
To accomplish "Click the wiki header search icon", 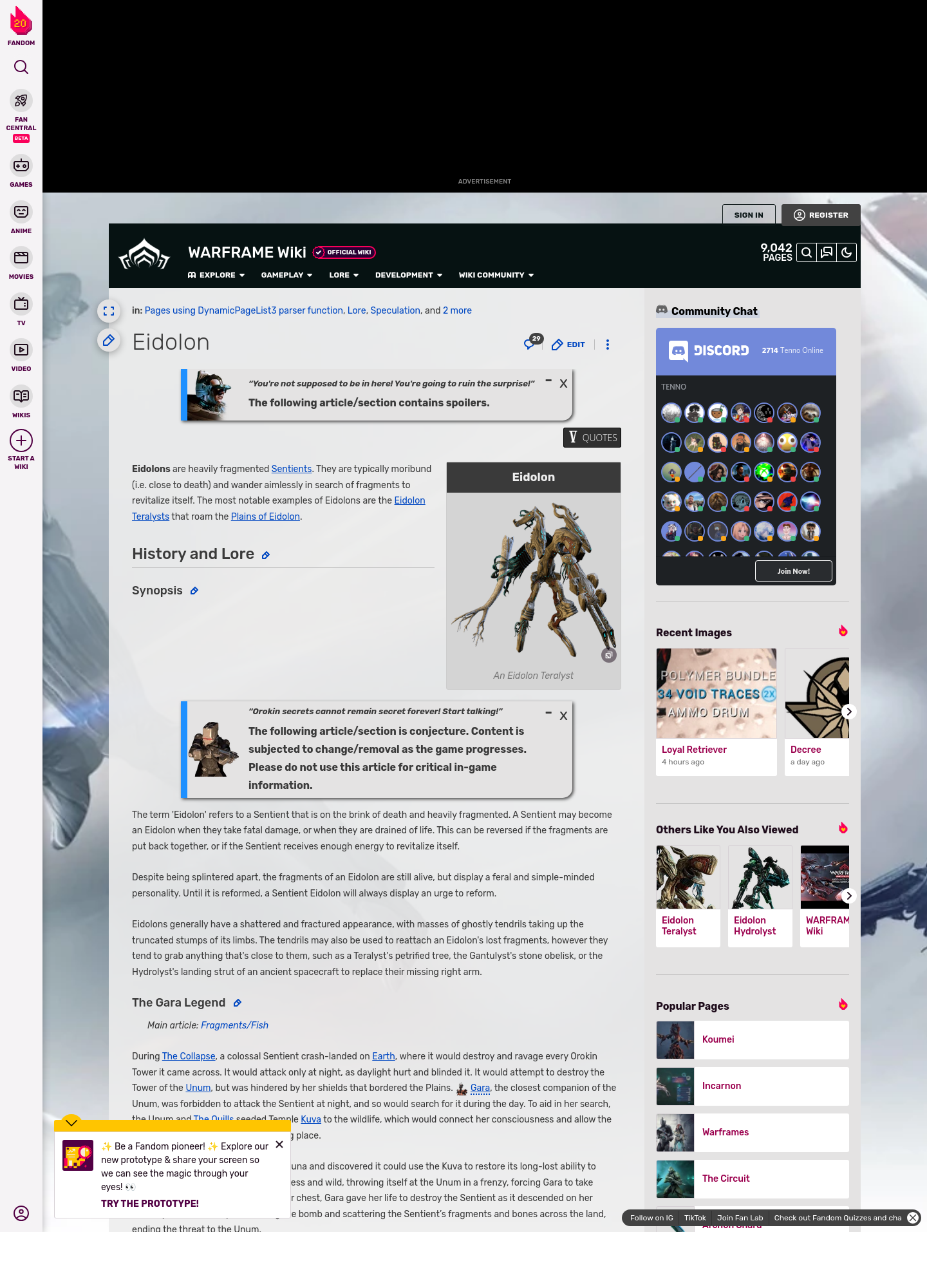I will point(807,252).
